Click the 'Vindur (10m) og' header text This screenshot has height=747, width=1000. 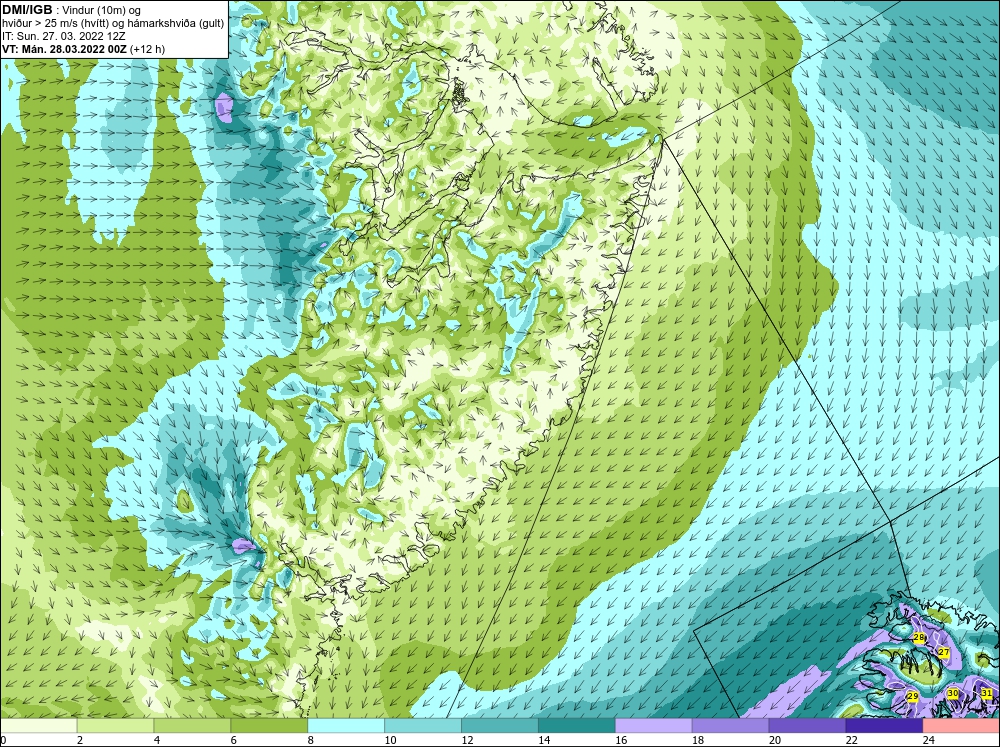point(102,10)
